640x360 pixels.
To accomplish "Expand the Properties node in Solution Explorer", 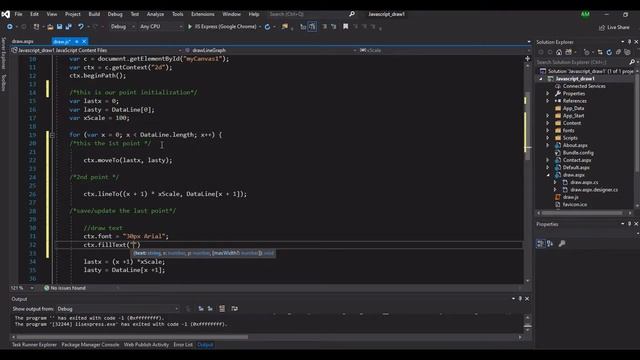I will click(548, 93).
